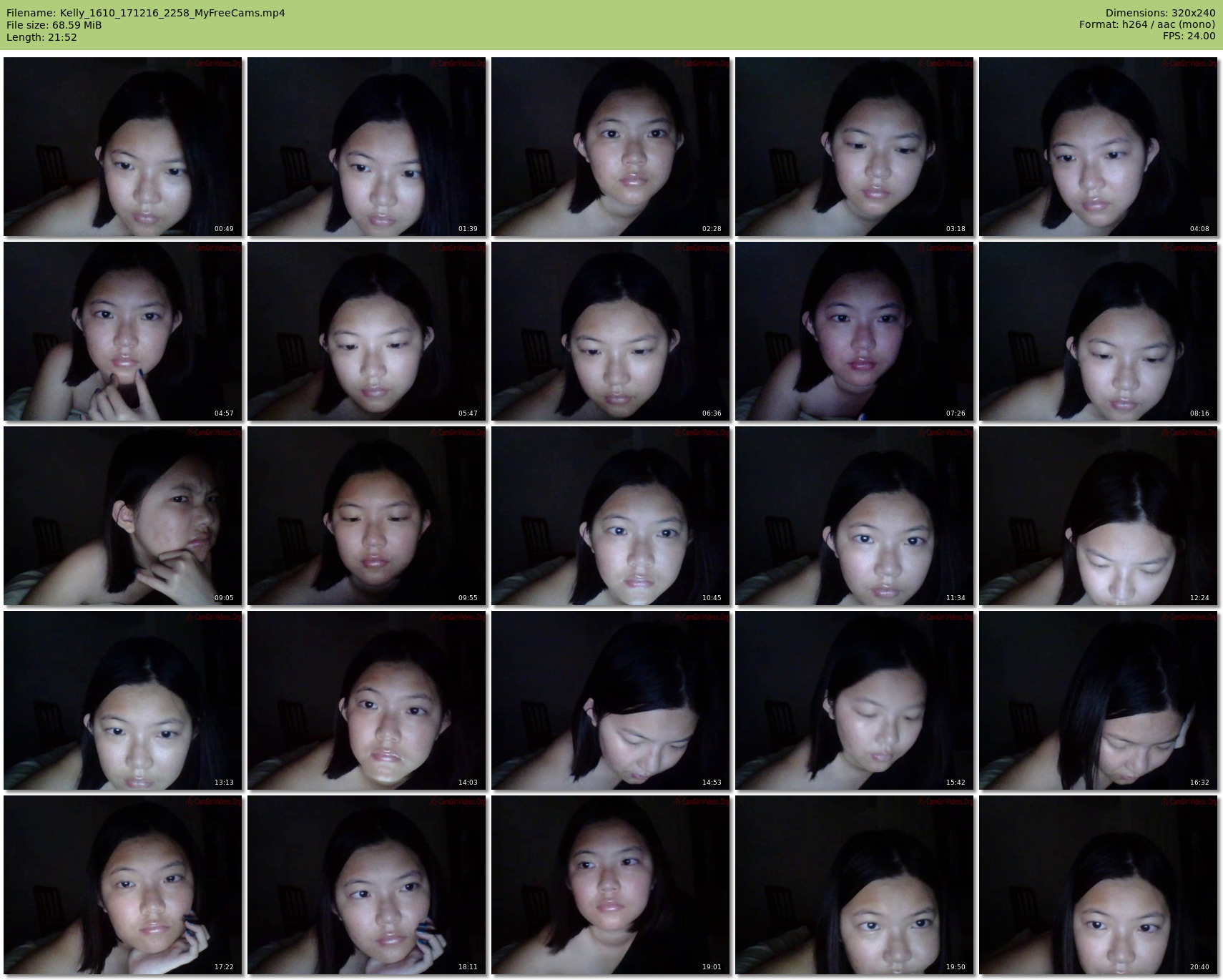This screenshot has width=1223, height=980.
Task: Select the thumbnail timestamped 11:34
Action: [855, 516]
